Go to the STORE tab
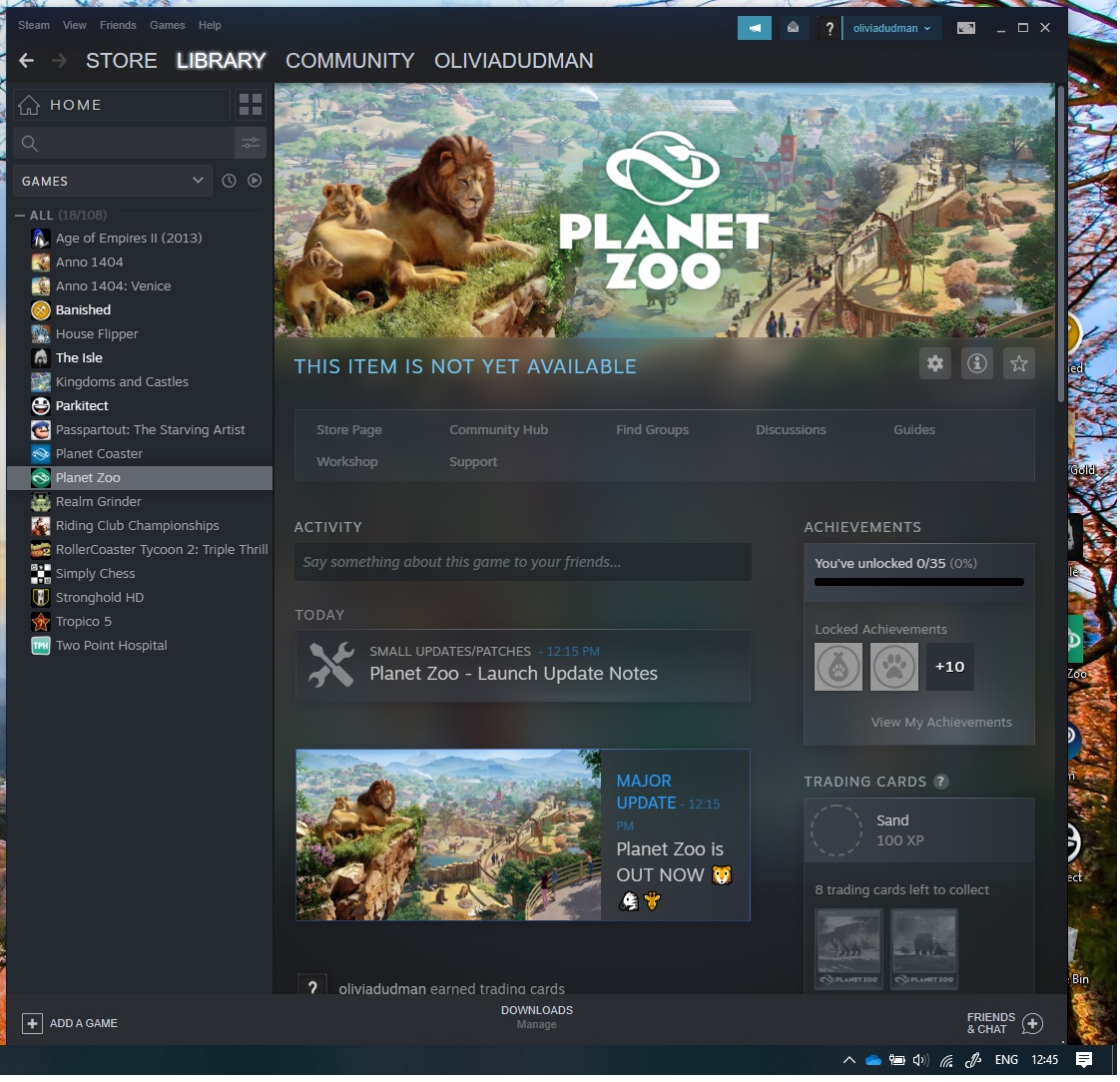The height and width of the screenshot is (1082, 1120). 122,61
